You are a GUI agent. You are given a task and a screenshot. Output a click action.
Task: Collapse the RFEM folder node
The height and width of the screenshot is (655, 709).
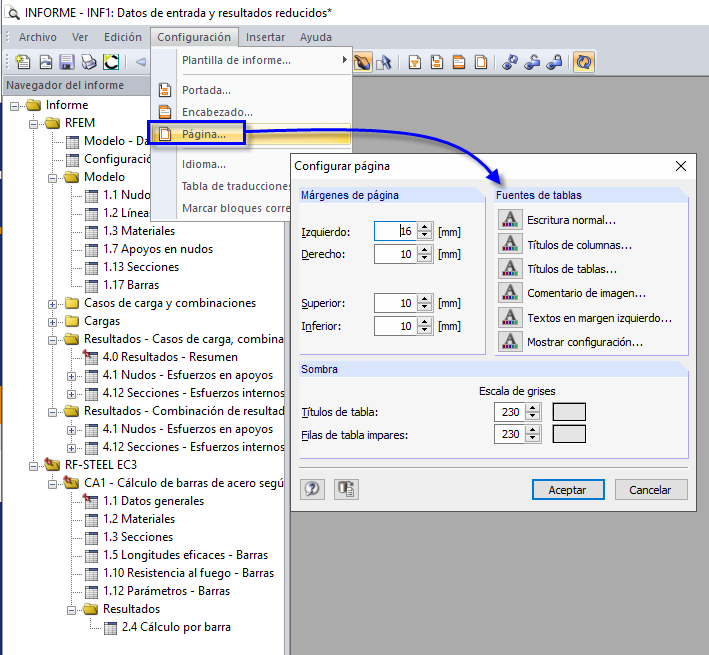click(x=33, y=124)
